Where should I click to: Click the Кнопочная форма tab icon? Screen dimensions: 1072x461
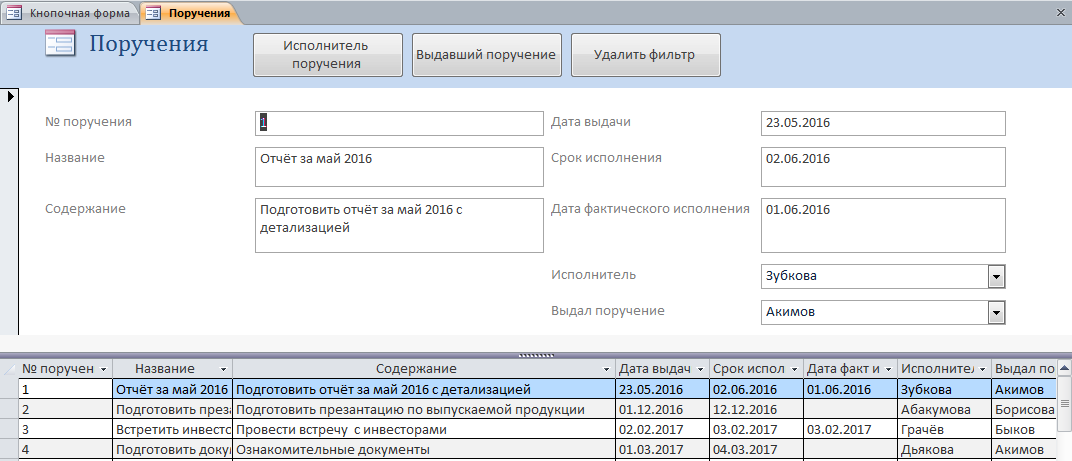point(15,13)
